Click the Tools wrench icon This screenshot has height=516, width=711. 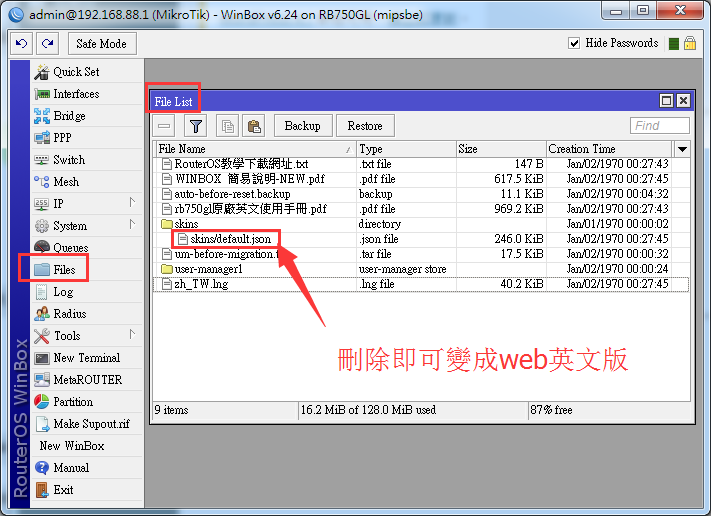[x=42, y=336]
